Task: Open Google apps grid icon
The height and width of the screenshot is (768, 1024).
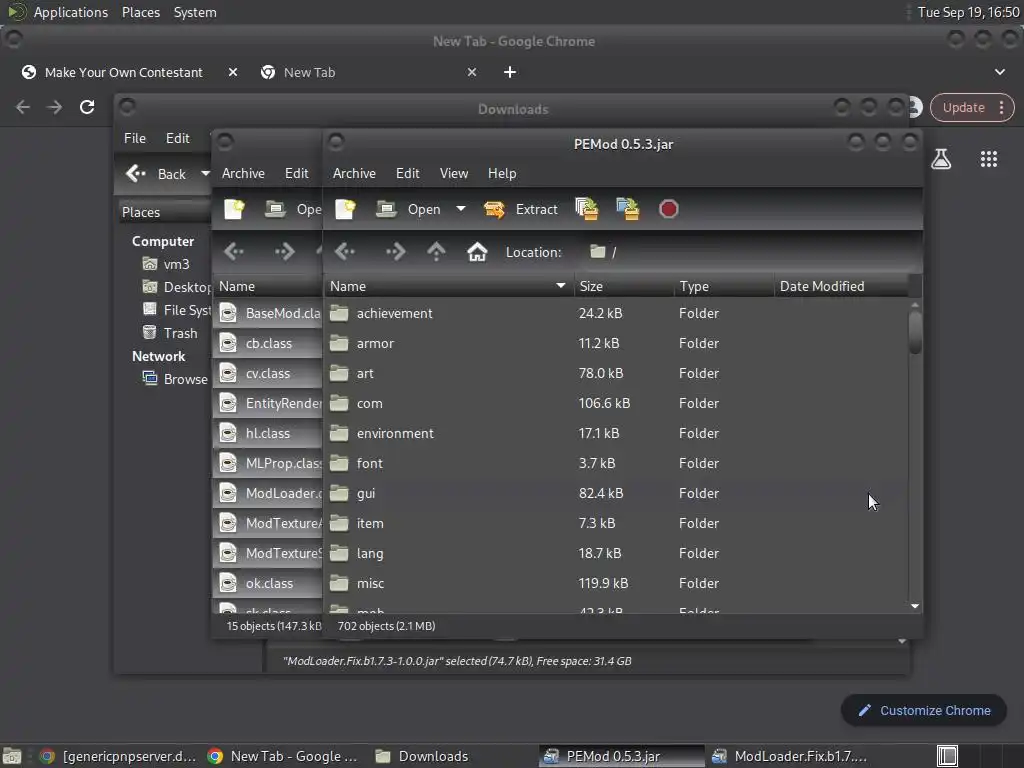Action: (989, 159)
